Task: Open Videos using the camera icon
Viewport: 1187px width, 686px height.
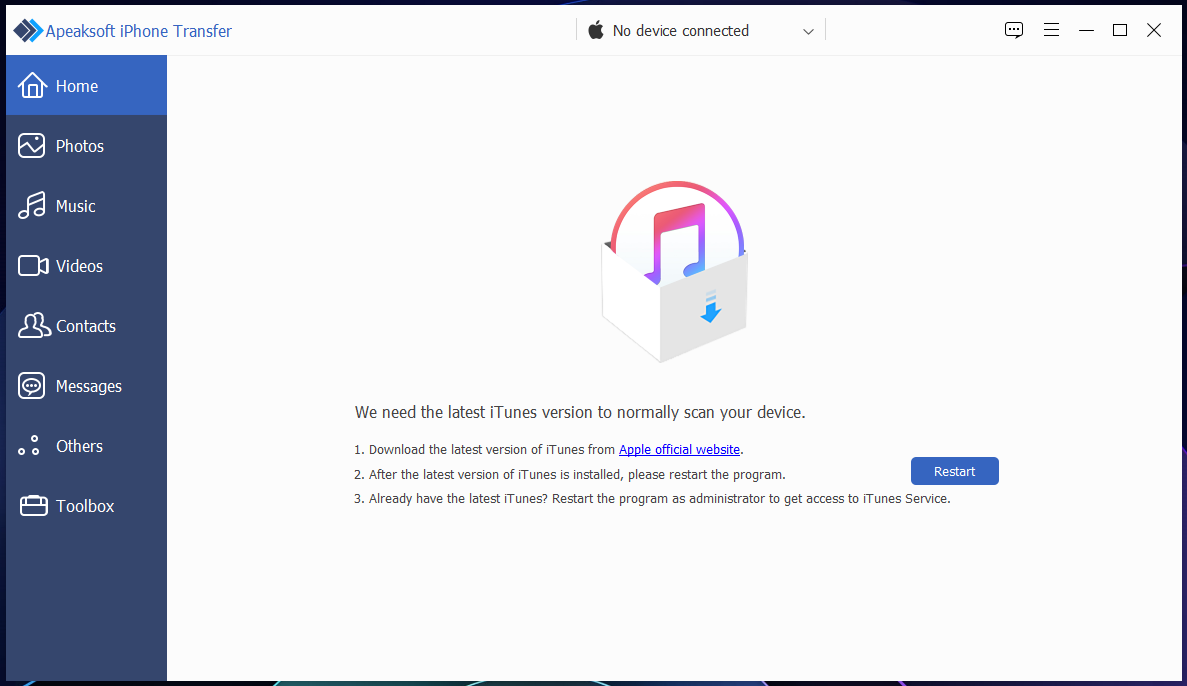Action: [33, 266]
